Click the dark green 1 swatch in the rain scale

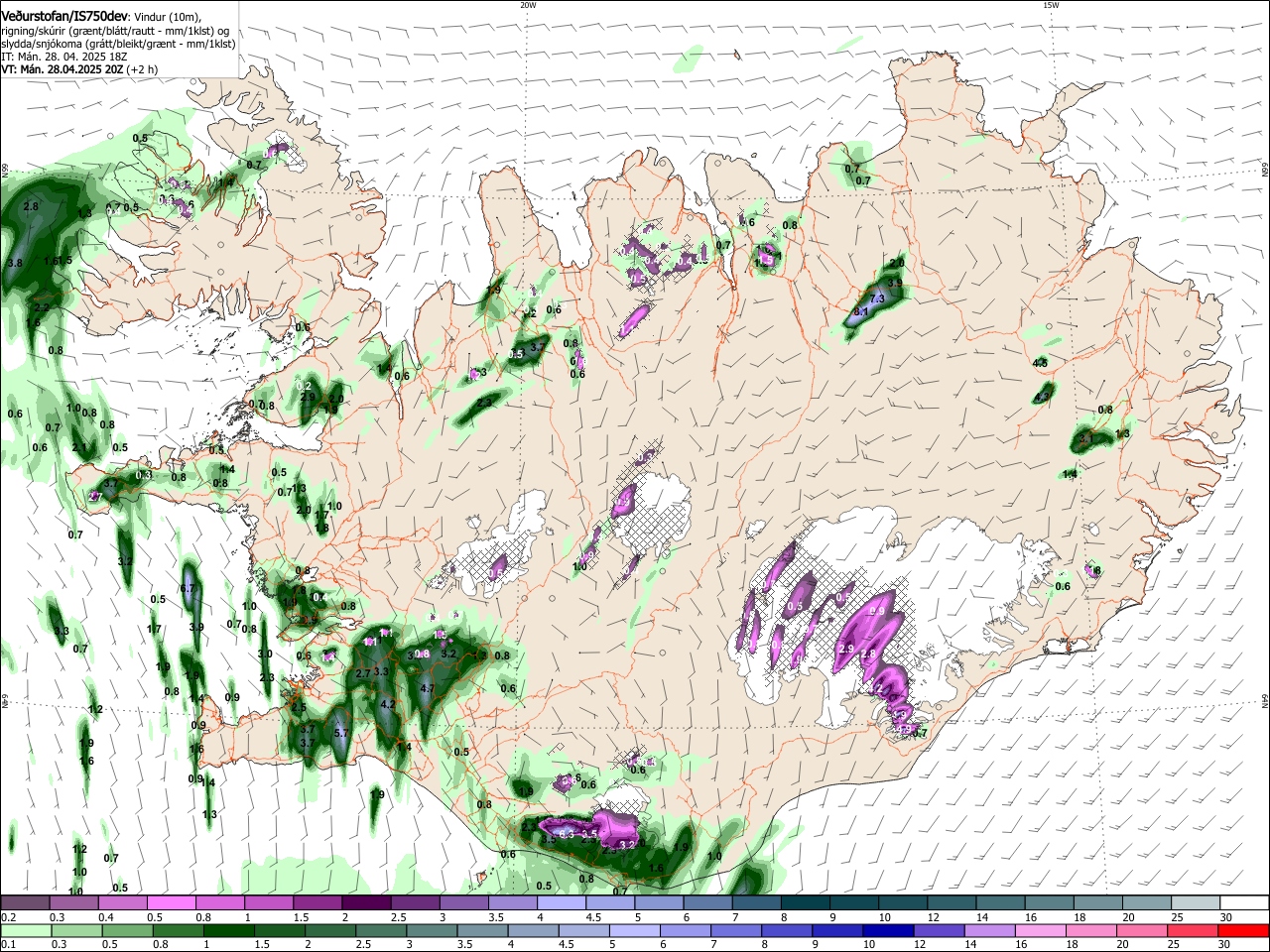[x=228, y=930]
